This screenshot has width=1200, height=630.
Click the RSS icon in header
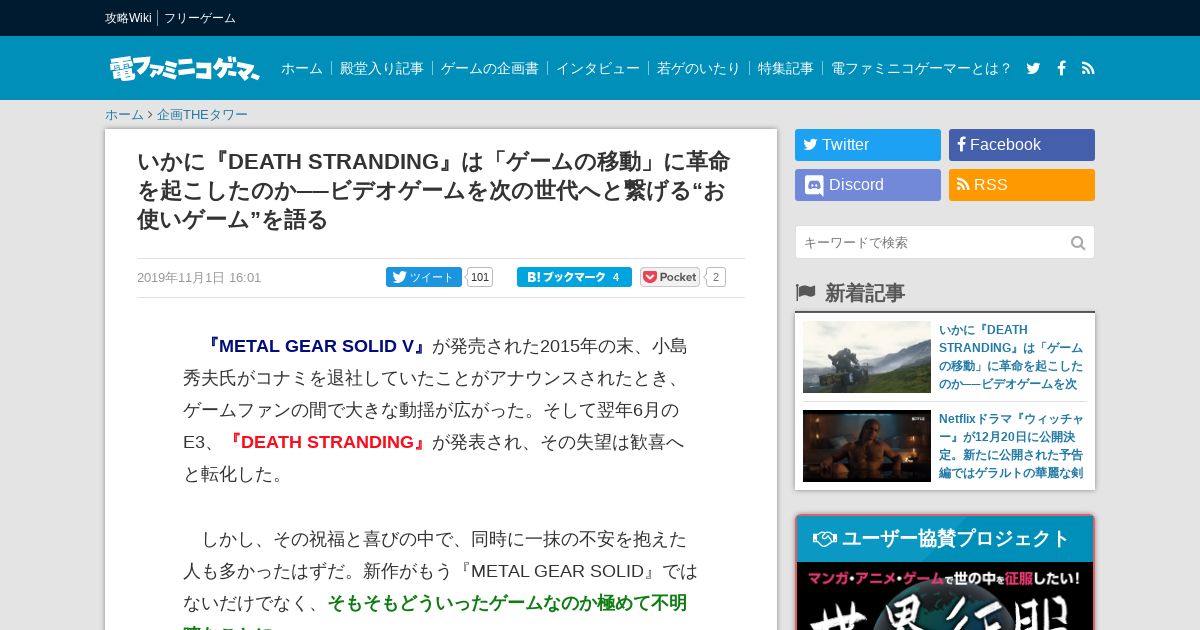1088,68
